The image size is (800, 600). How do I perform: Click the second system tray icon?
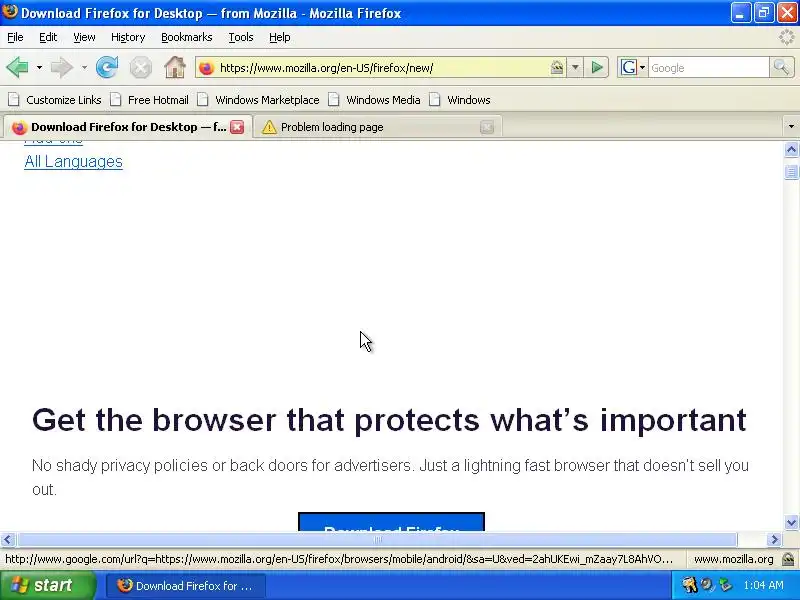[x=707, y=585]
